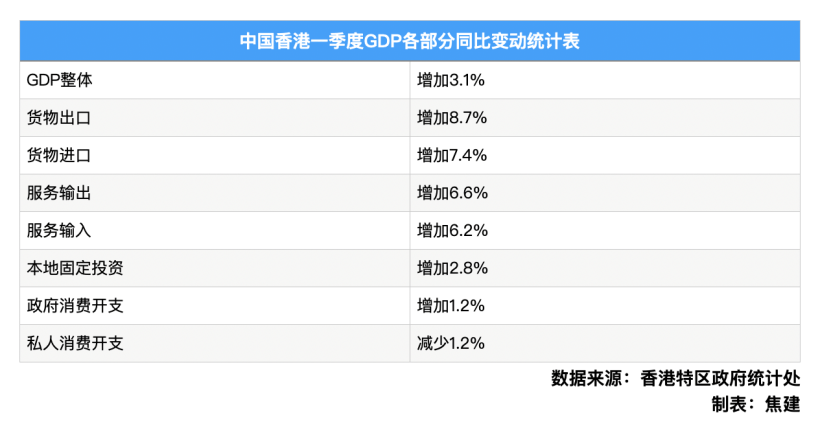This screenshot has width=831, height=437.
Task: Click the 增加8.7% value cell
Action: point(605,118)
